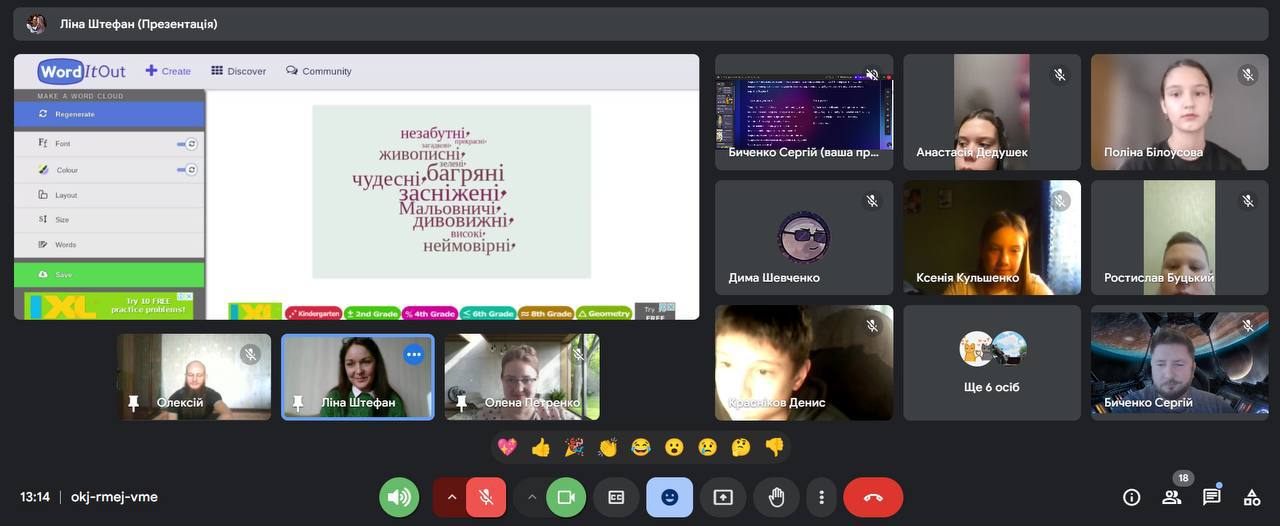Open the activities shapes icon
Image resolution: width=1280 pixels, height=526 pixels.
point(1251,497)
